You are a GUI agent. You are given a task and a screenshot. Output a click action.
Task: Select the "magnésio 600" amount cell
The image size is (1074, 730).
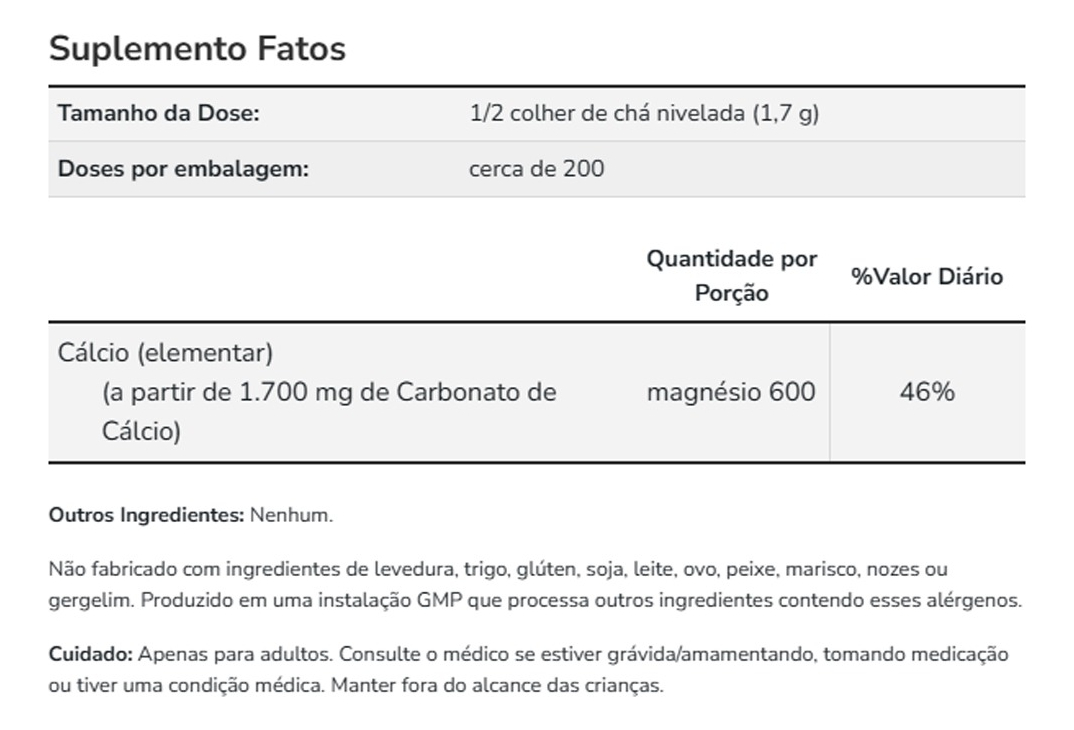tap(731, 392)
